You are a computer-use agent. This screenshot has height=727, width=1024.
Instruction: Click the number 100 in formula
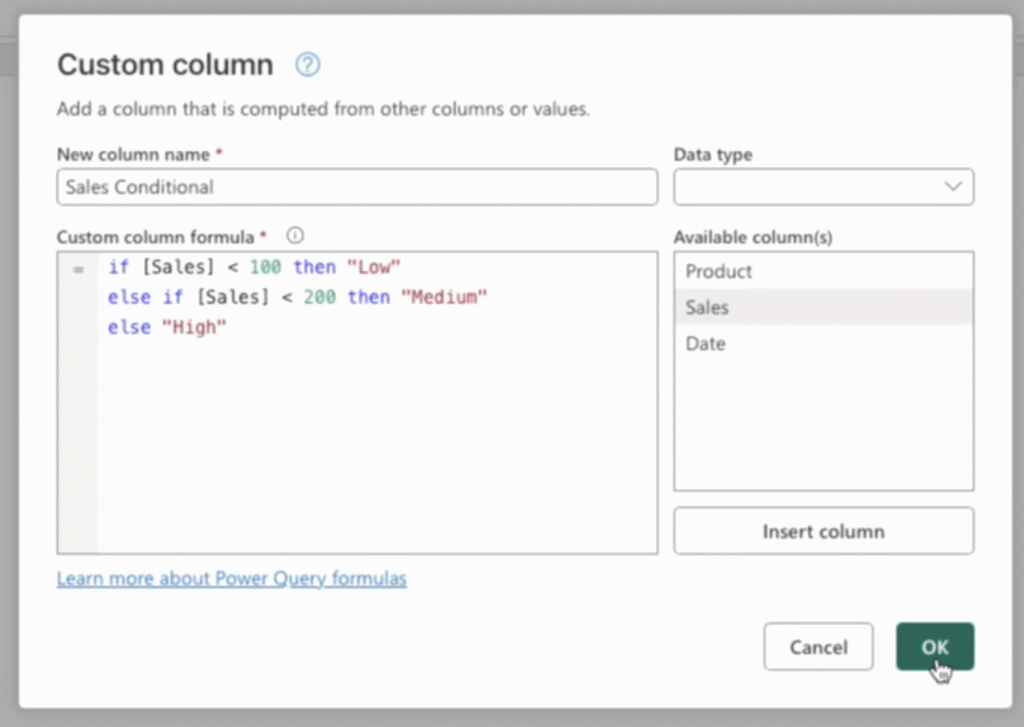(x=266, y=267)
